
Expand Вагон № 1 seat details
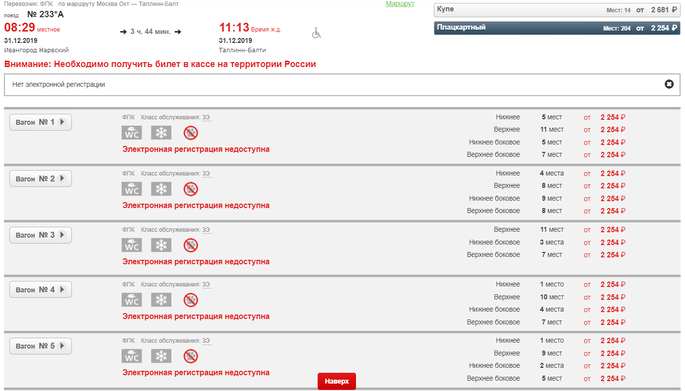[41, 122]
